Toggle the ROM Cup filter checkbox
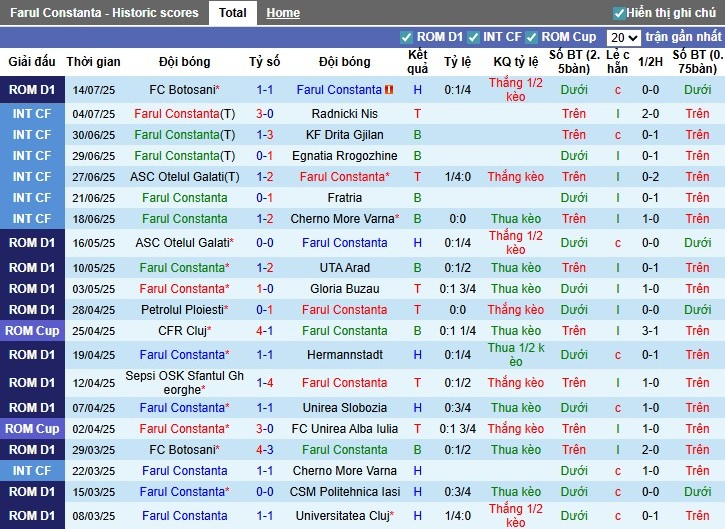 tap(533, 37)
